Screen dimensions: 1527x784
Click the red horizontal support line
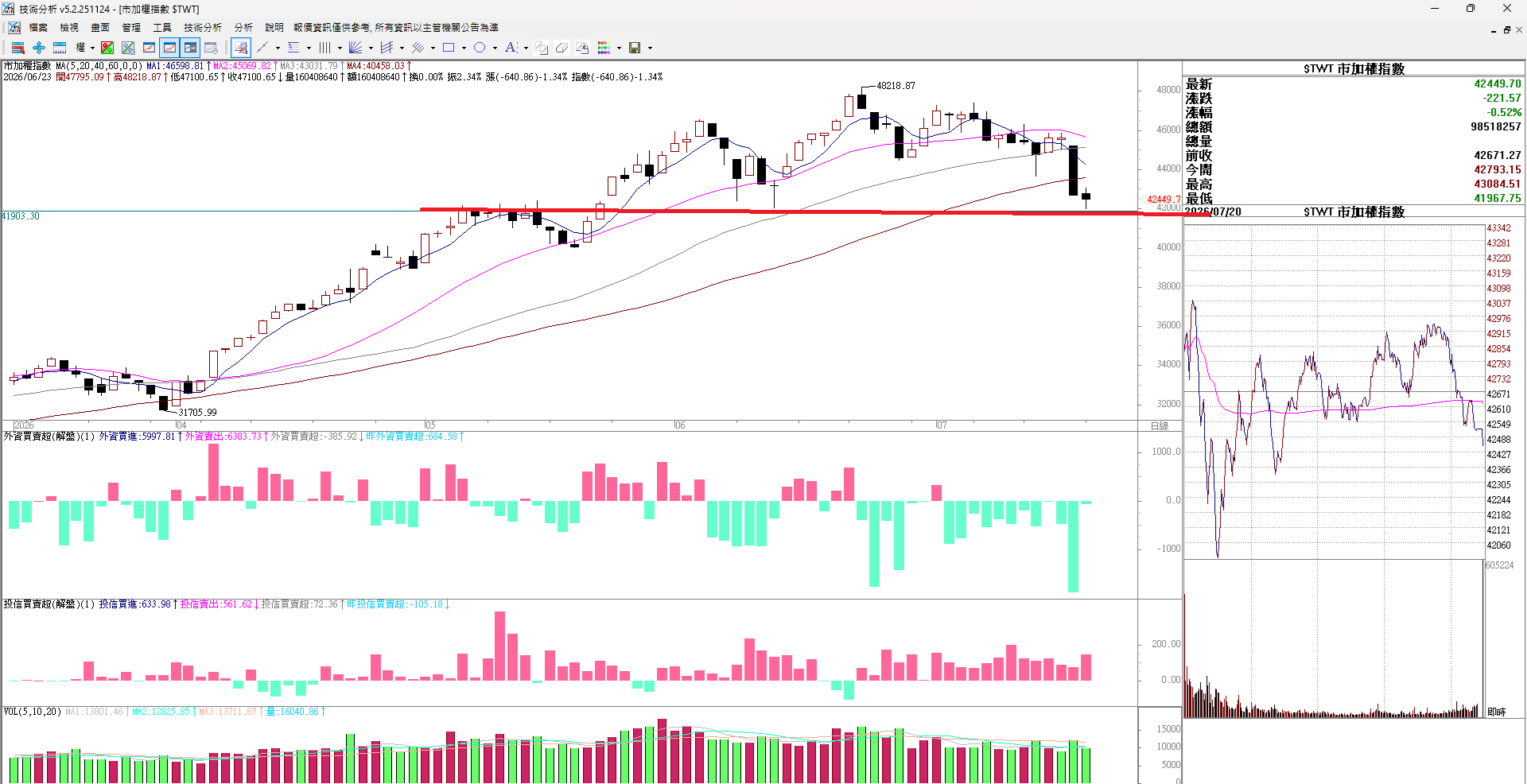coord(815,212)
